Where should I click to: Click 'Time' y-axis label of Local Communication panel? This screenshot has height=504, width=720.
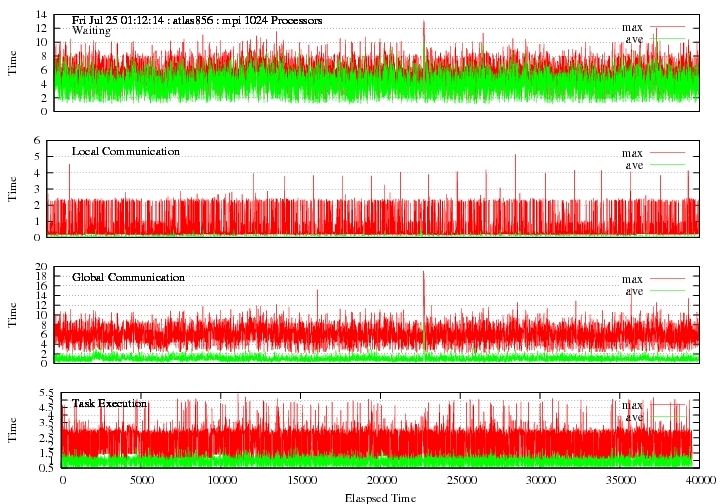(12, 189)
